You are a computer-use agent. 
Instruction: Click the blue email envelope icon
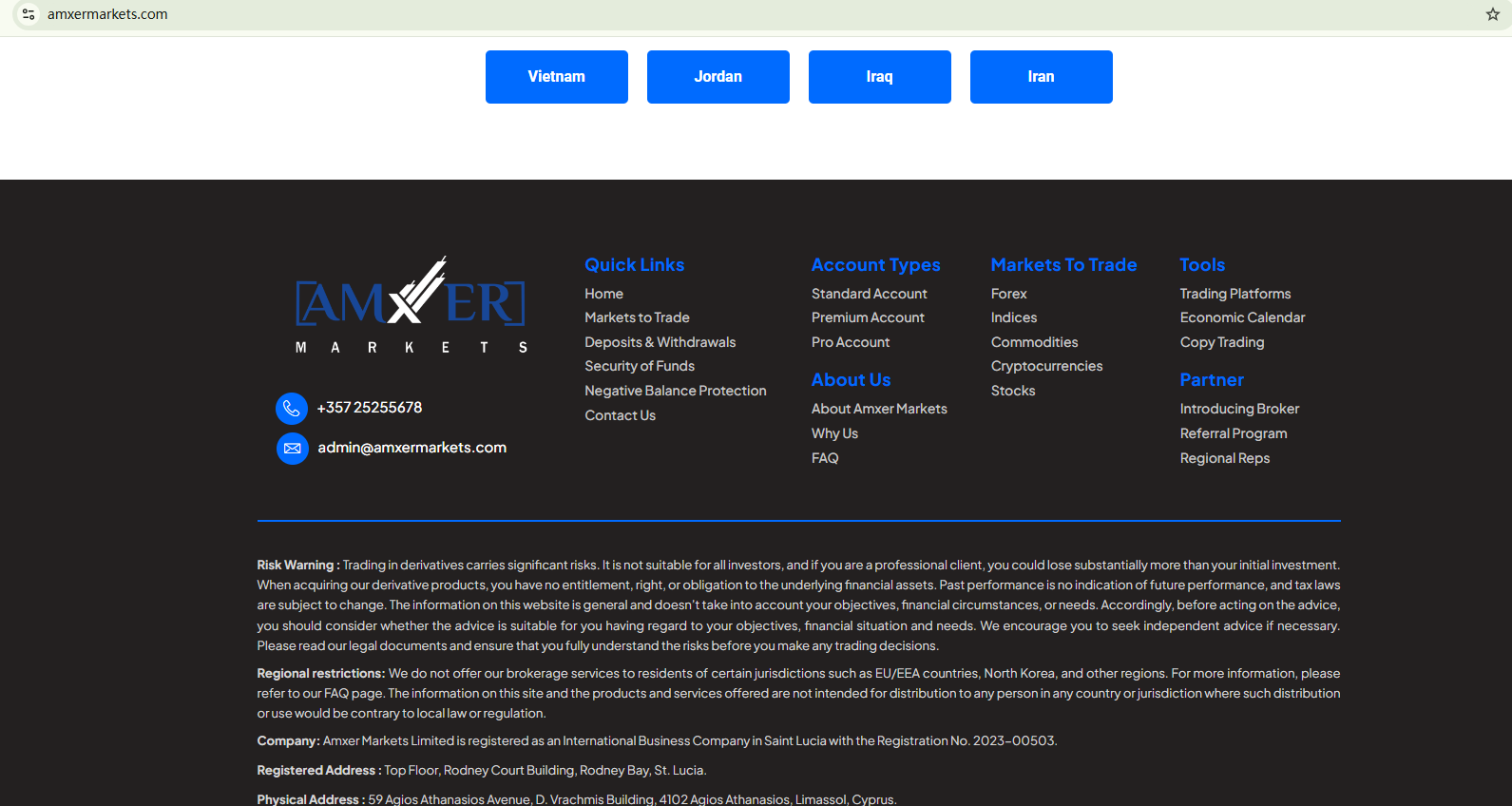(x=292, y=449)
